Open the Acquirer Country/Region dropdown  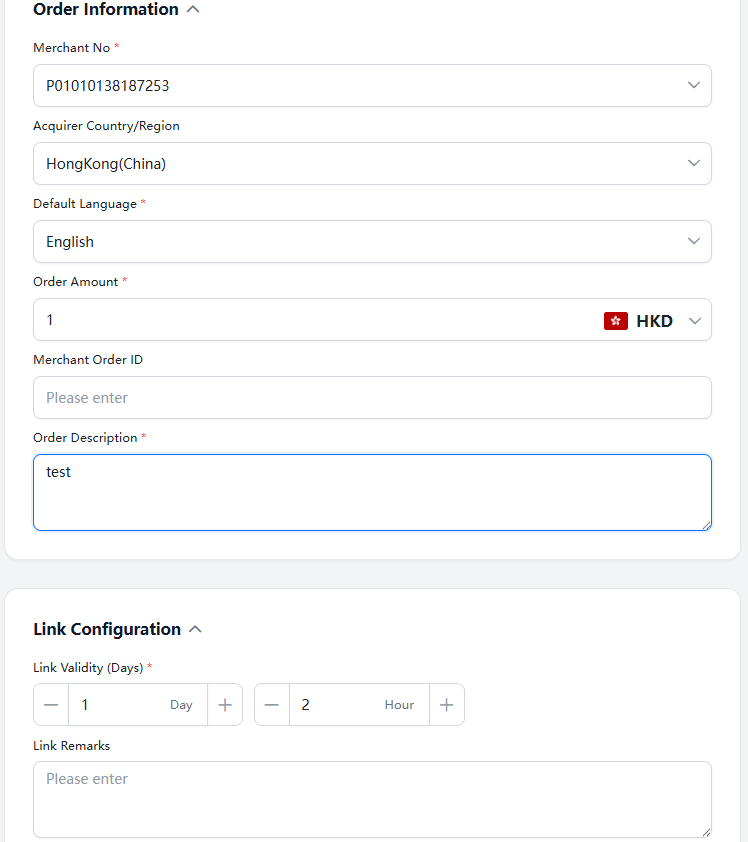click(x=694, y=164)
